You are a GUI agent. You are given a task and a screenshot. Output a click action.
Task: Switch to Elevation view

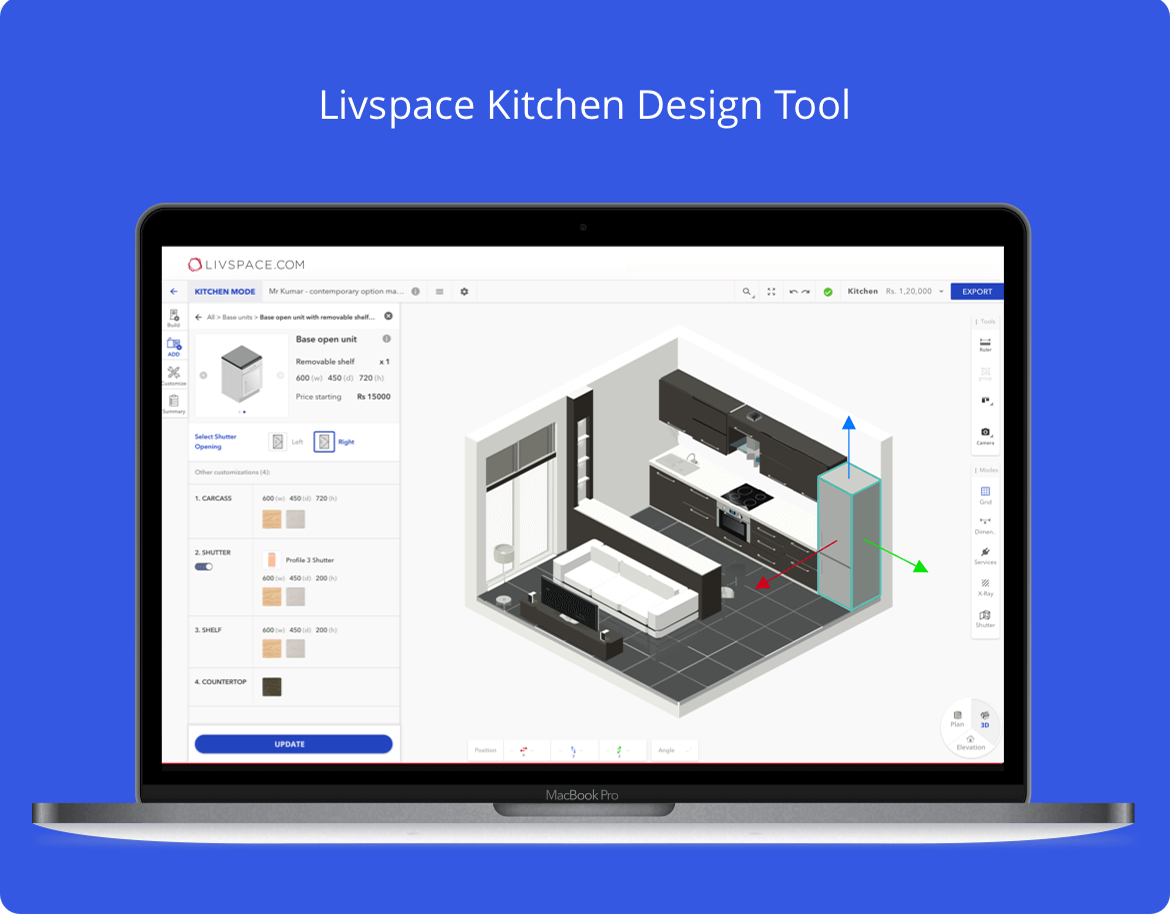pyautogui.click(x=971, y=743)
